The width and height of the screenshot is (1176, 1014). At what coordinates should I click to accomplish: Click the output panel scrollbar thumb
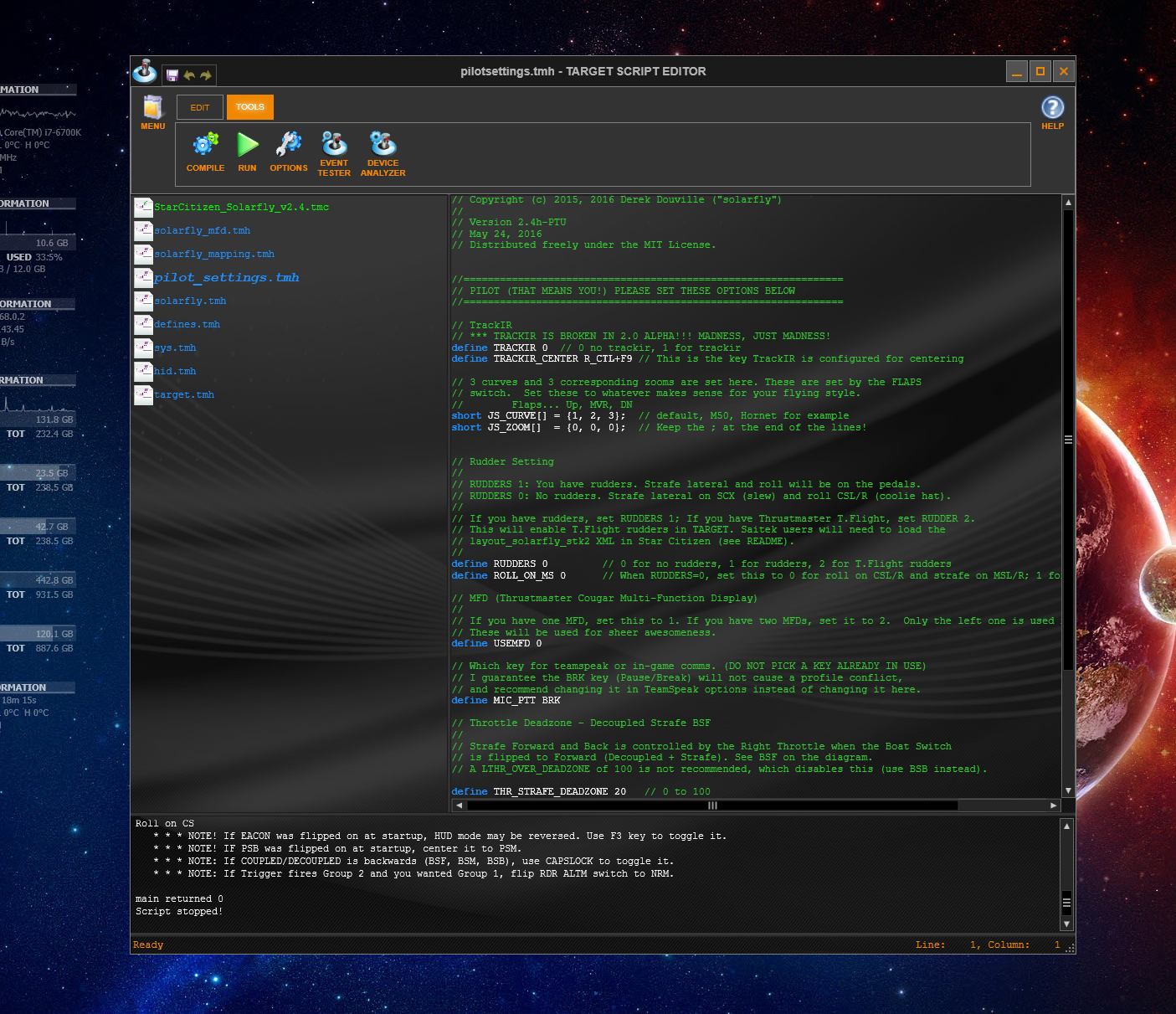click(1066, 903)
